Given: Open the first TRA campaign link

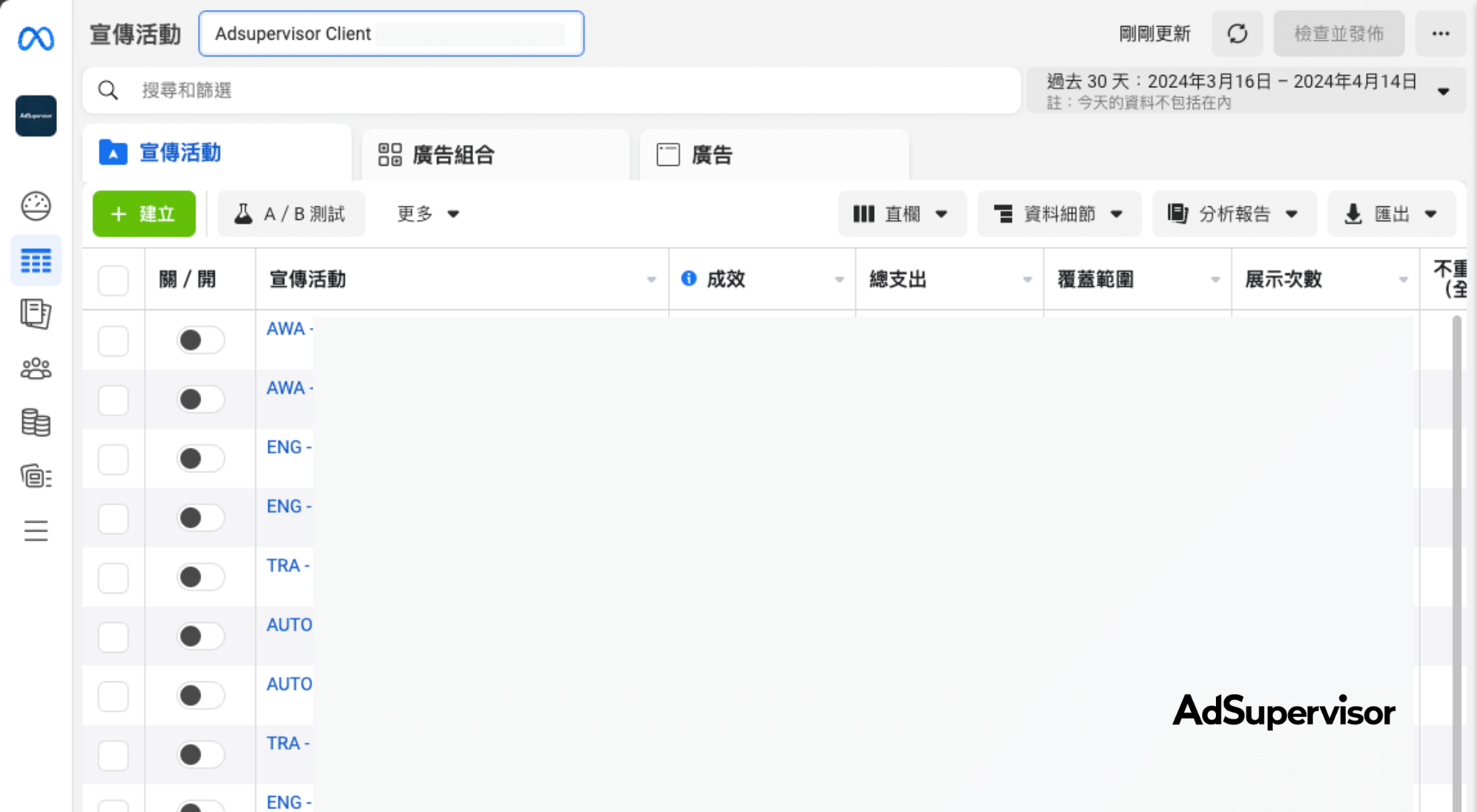Looking at the screenshot, I should coord(288,565).
